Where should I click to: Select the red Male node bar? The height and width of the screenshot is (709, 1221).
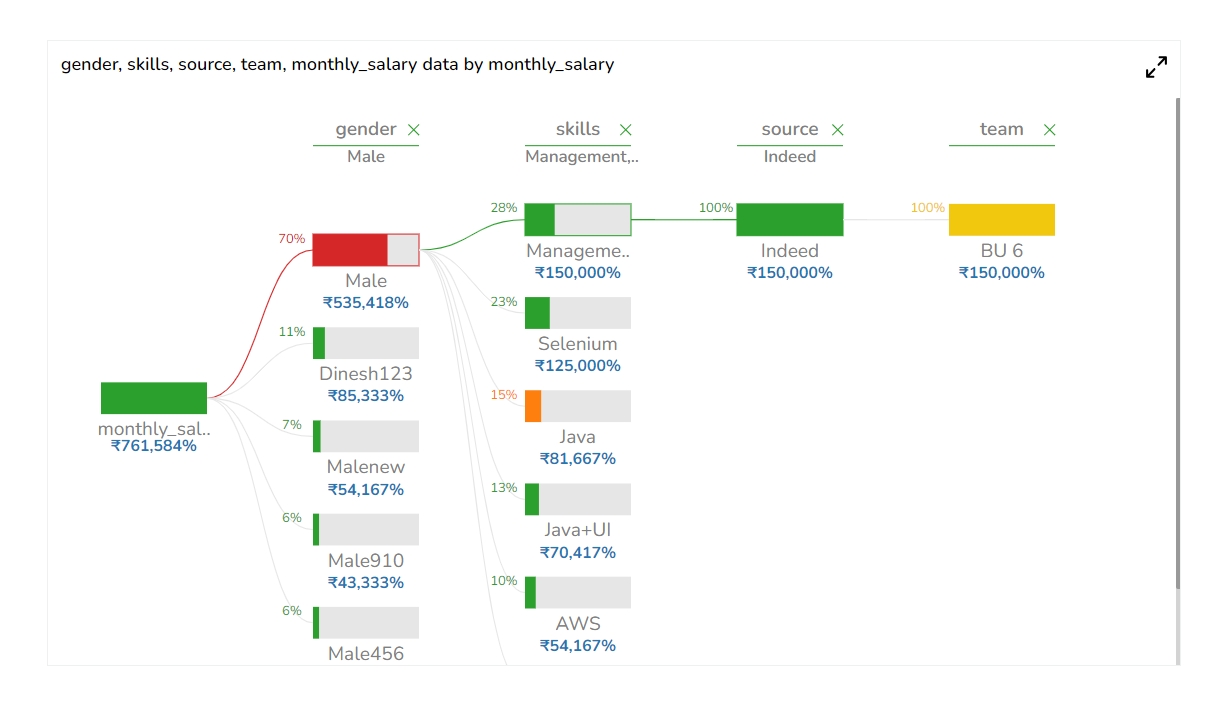click(365, 250)
